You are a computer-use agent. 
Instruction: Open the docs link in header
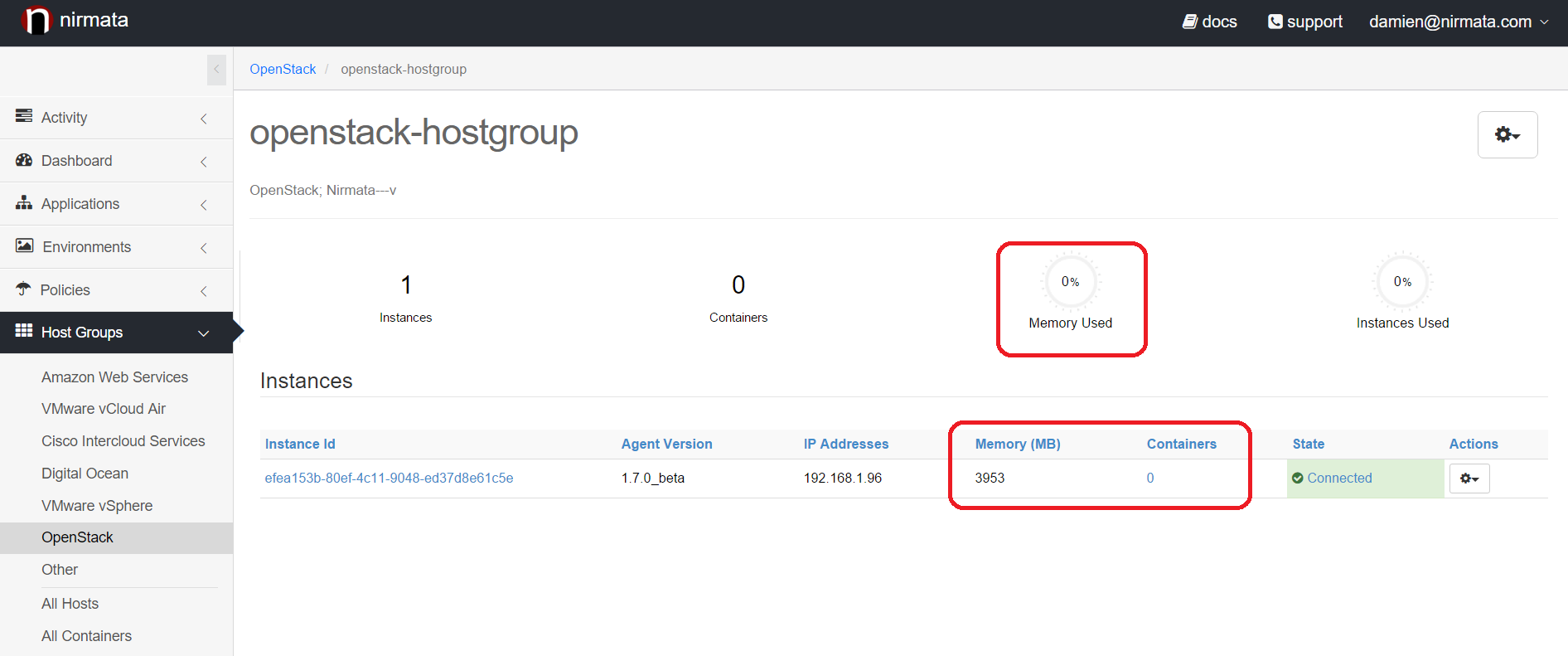click(1219, 22)
